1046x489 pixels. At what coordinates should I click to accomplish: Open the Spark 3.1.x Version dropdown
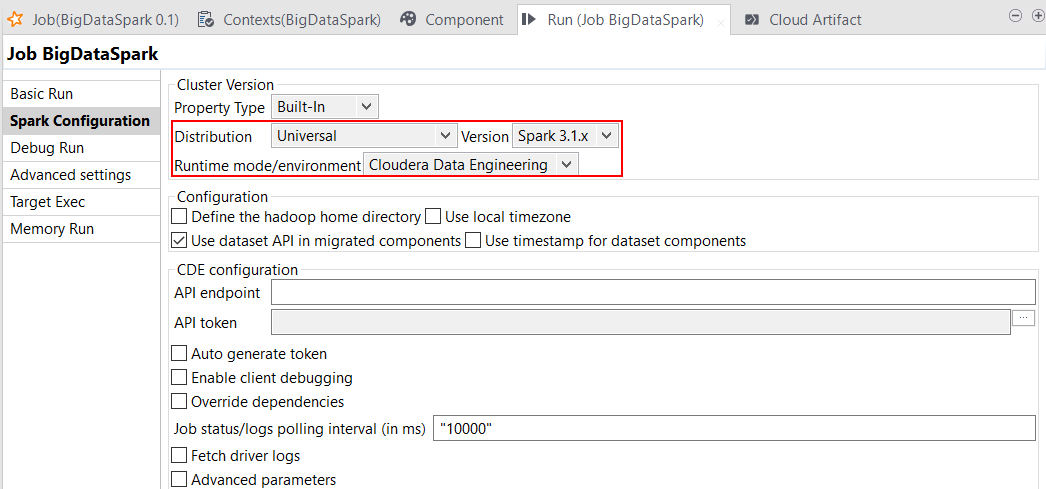565,136
